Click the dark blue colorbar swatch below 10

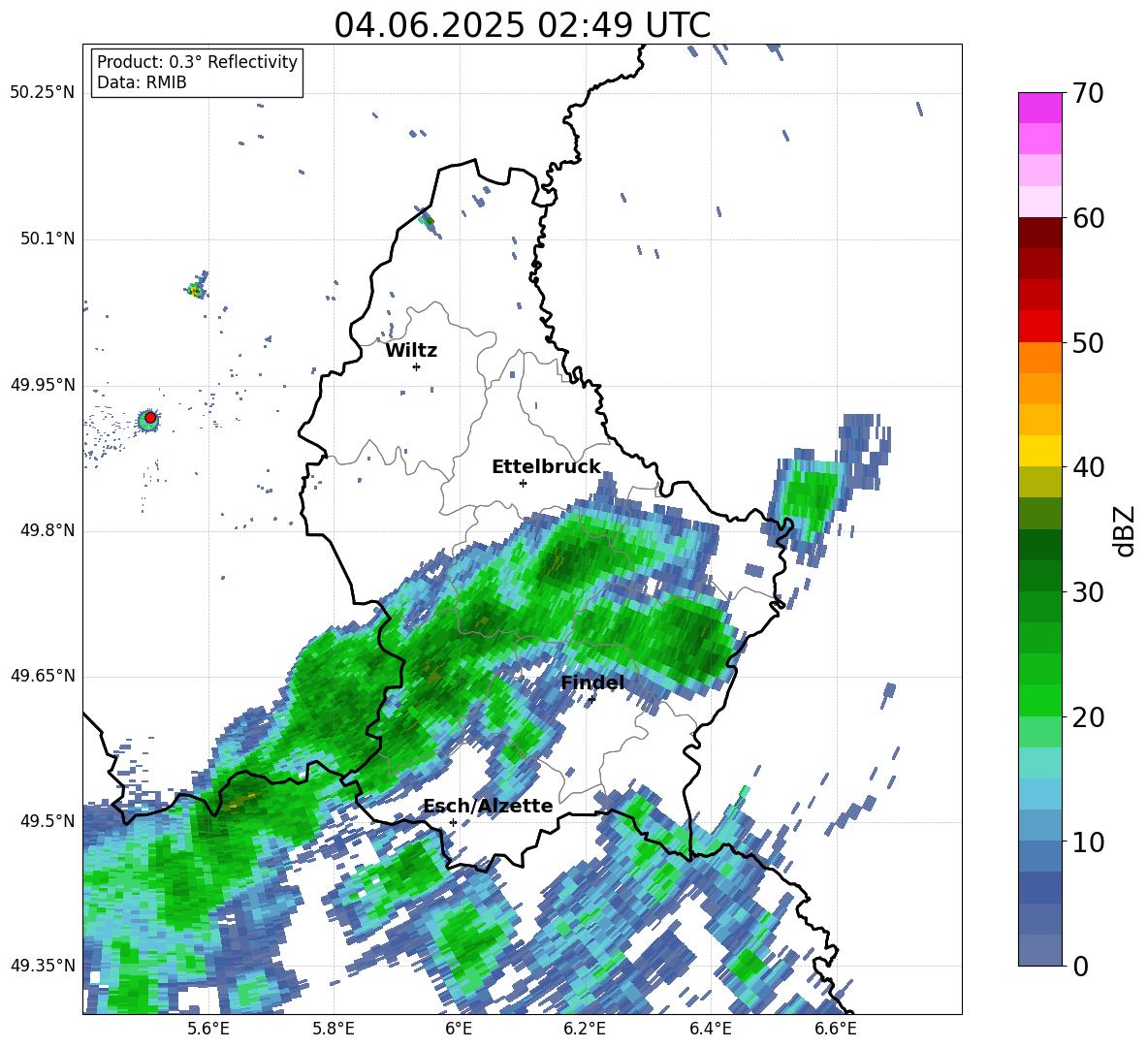[x=1039, y=886]
